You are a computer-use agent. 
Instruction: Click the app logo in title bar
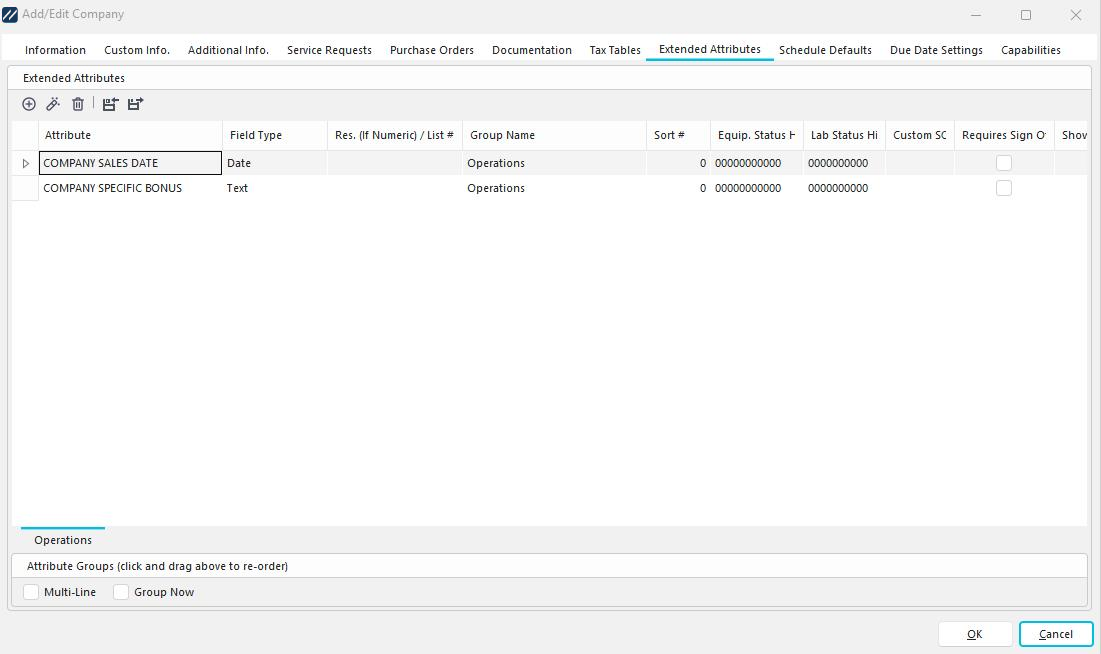click(10, 14)
